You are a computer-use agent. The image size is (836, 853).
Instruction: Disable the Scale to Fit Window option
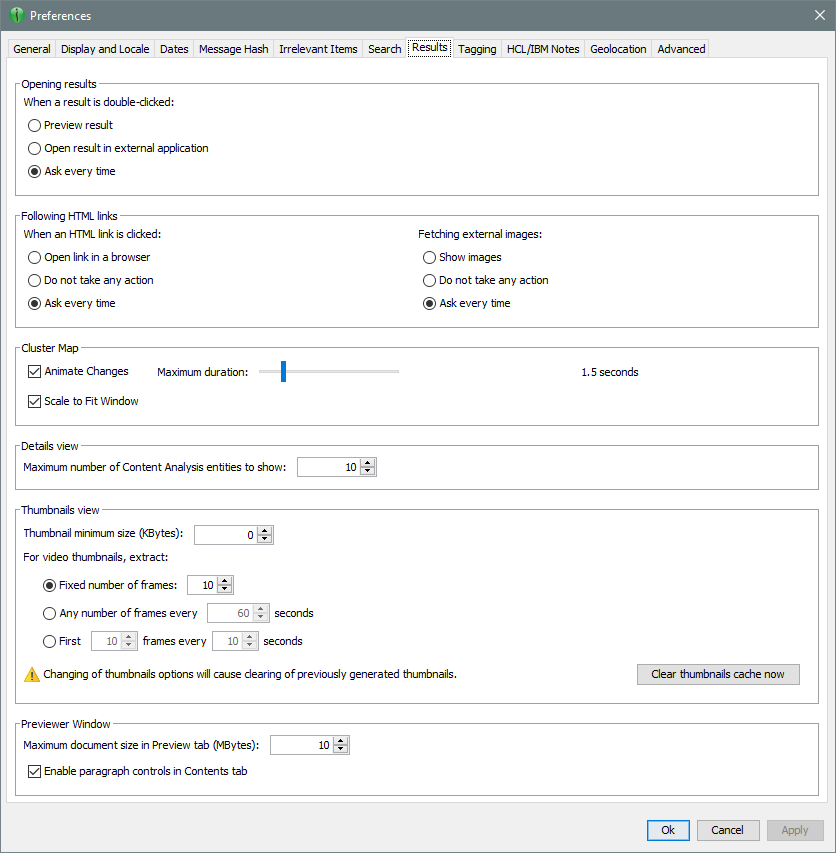click(35, 401)
